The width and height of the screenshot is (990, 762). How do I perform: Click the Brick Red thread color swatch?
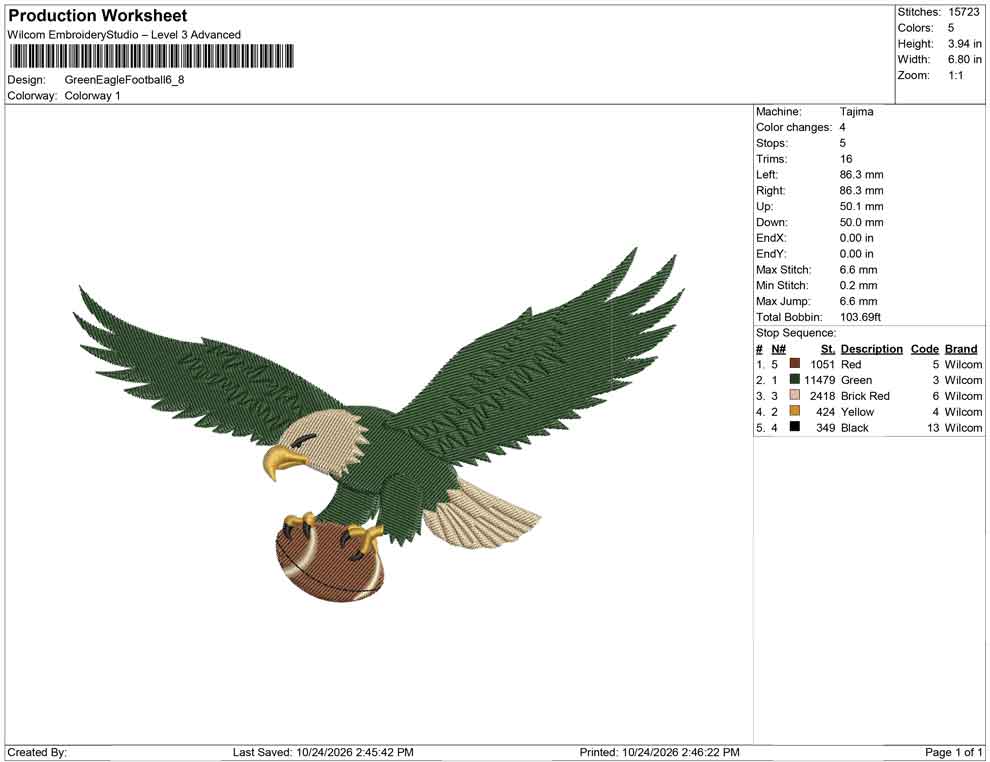(795, 395)
